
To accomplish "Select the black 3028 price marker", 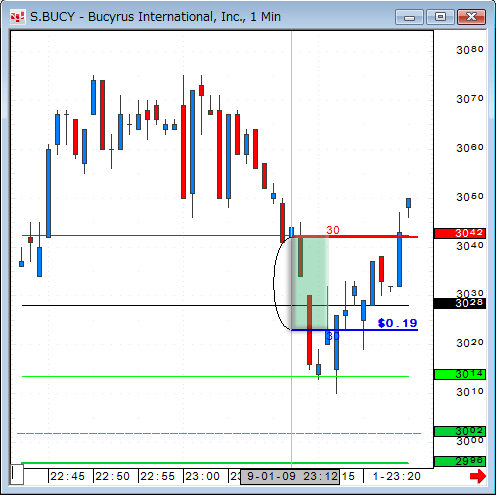I will point(460,303).
